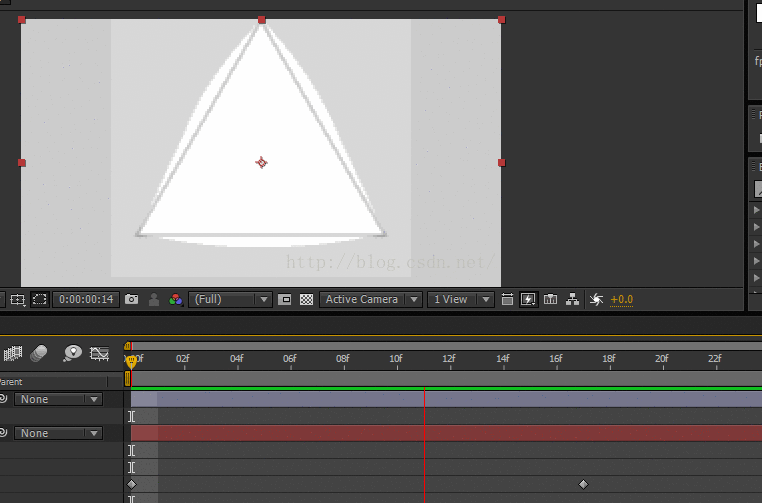Open the Active Camera view dropdown
762x503 pixels.
click(x=371, y=299)
